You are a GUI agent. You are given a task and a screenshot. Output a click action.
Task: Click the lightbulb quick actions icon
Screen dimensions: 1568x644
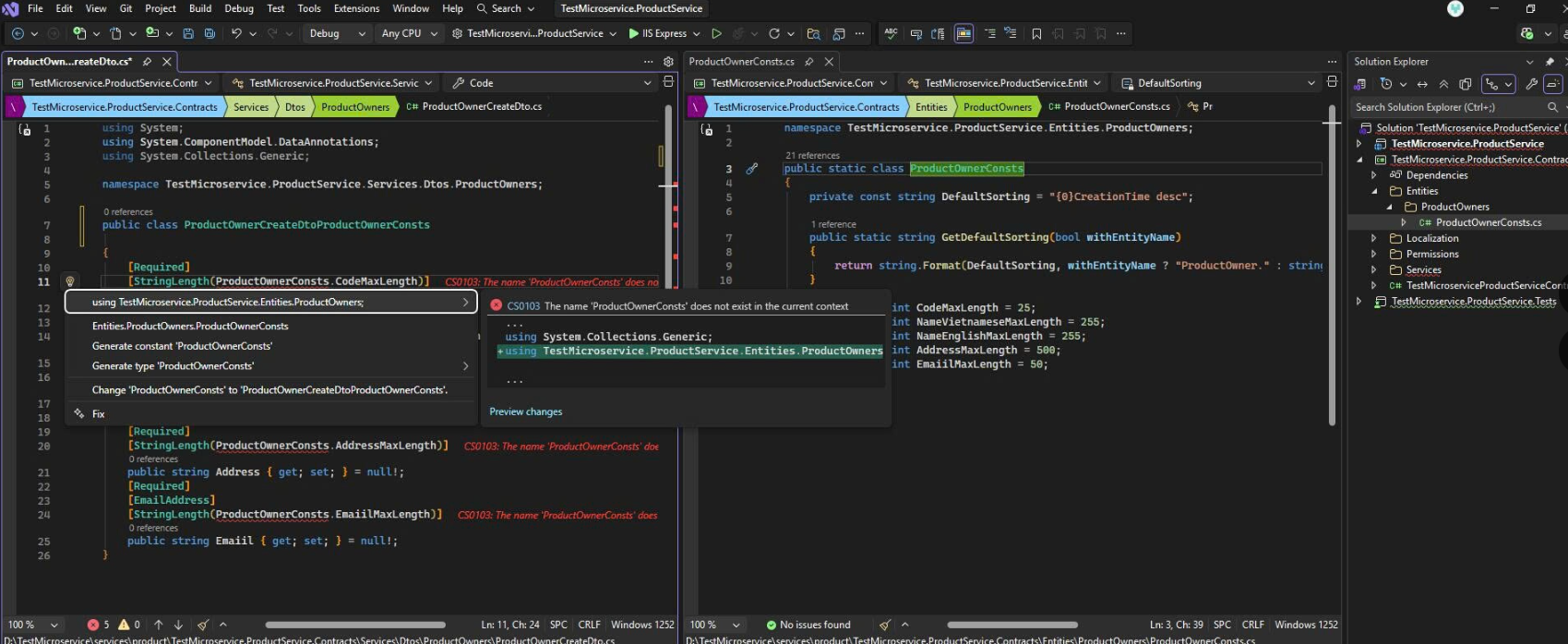pos(69,281)
